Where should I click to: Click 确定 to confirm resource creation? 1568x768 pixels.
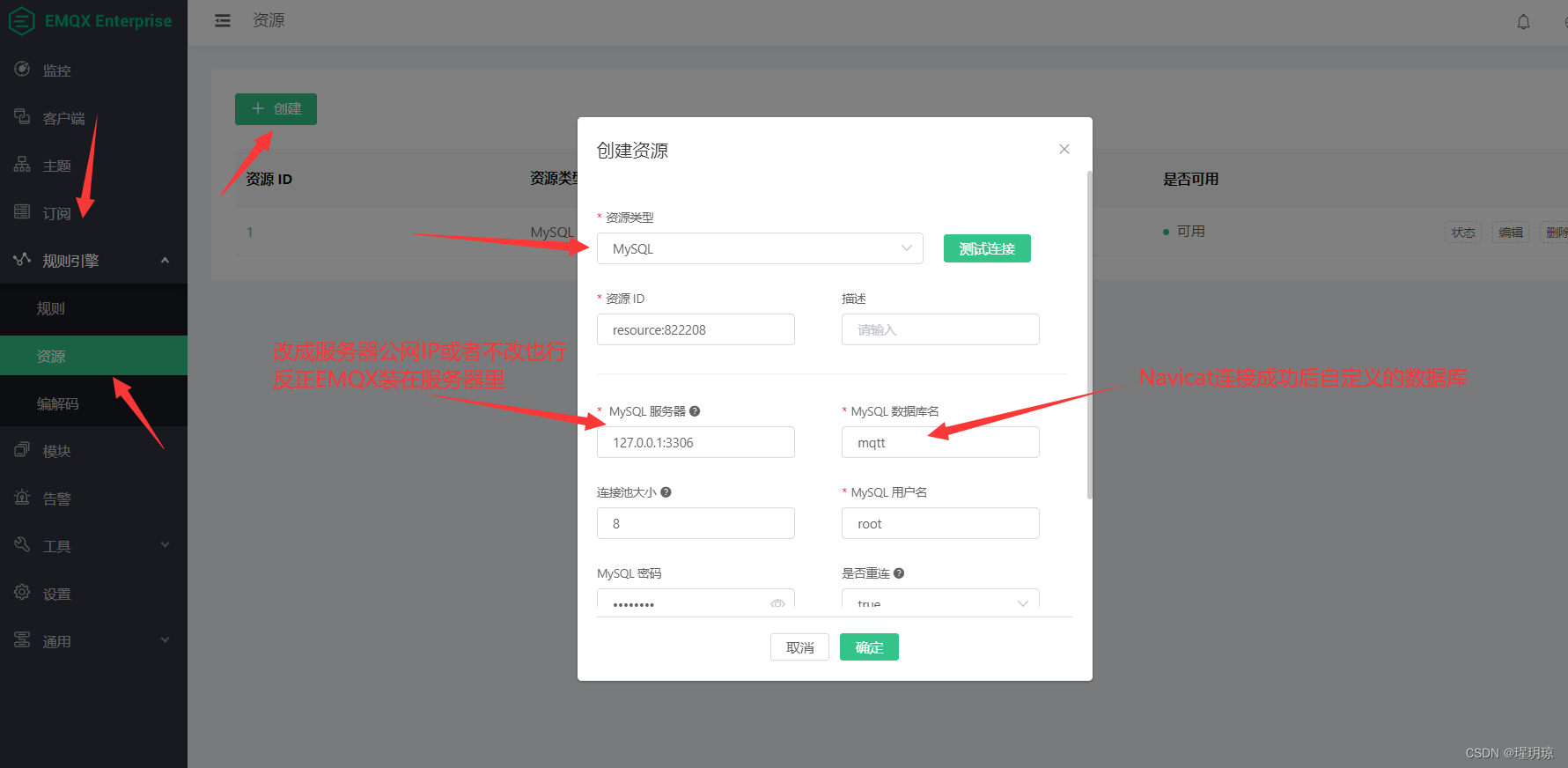click(869, 647)
